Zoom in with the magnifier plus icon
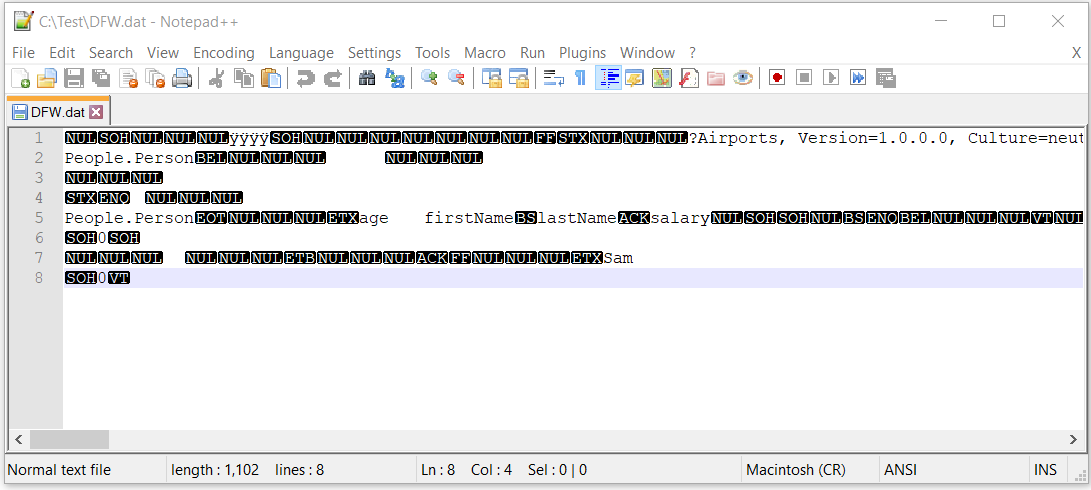1091x490 pixels. [x=429, y=78]
